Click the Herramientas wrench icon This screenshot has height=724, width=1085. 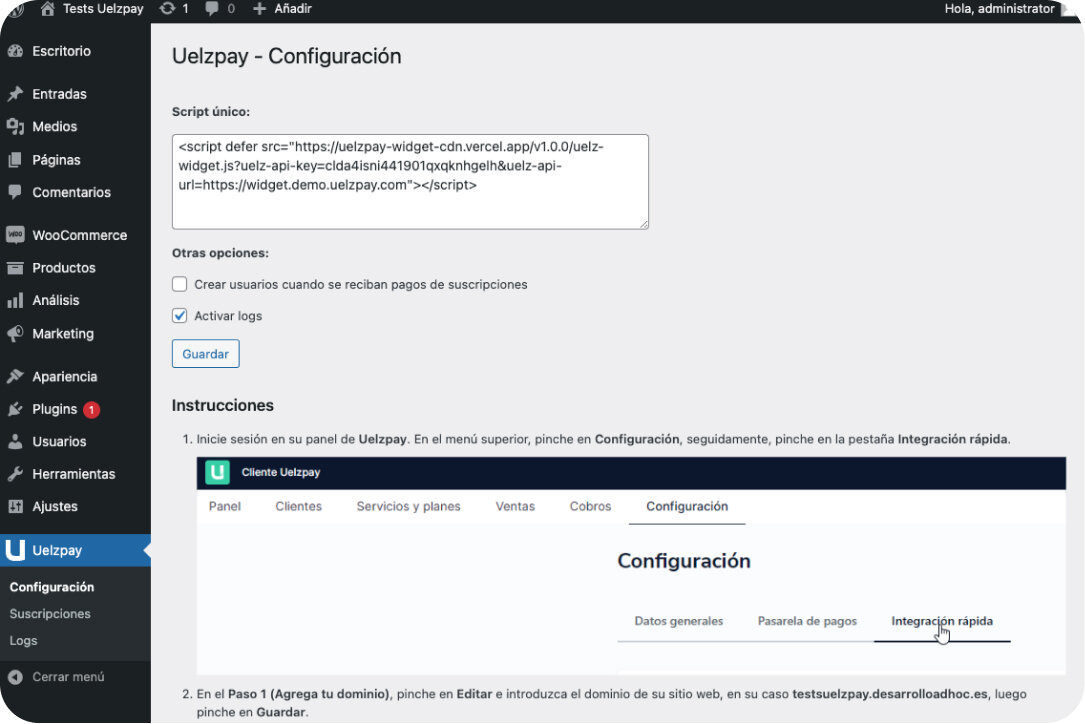click(15, 474)
